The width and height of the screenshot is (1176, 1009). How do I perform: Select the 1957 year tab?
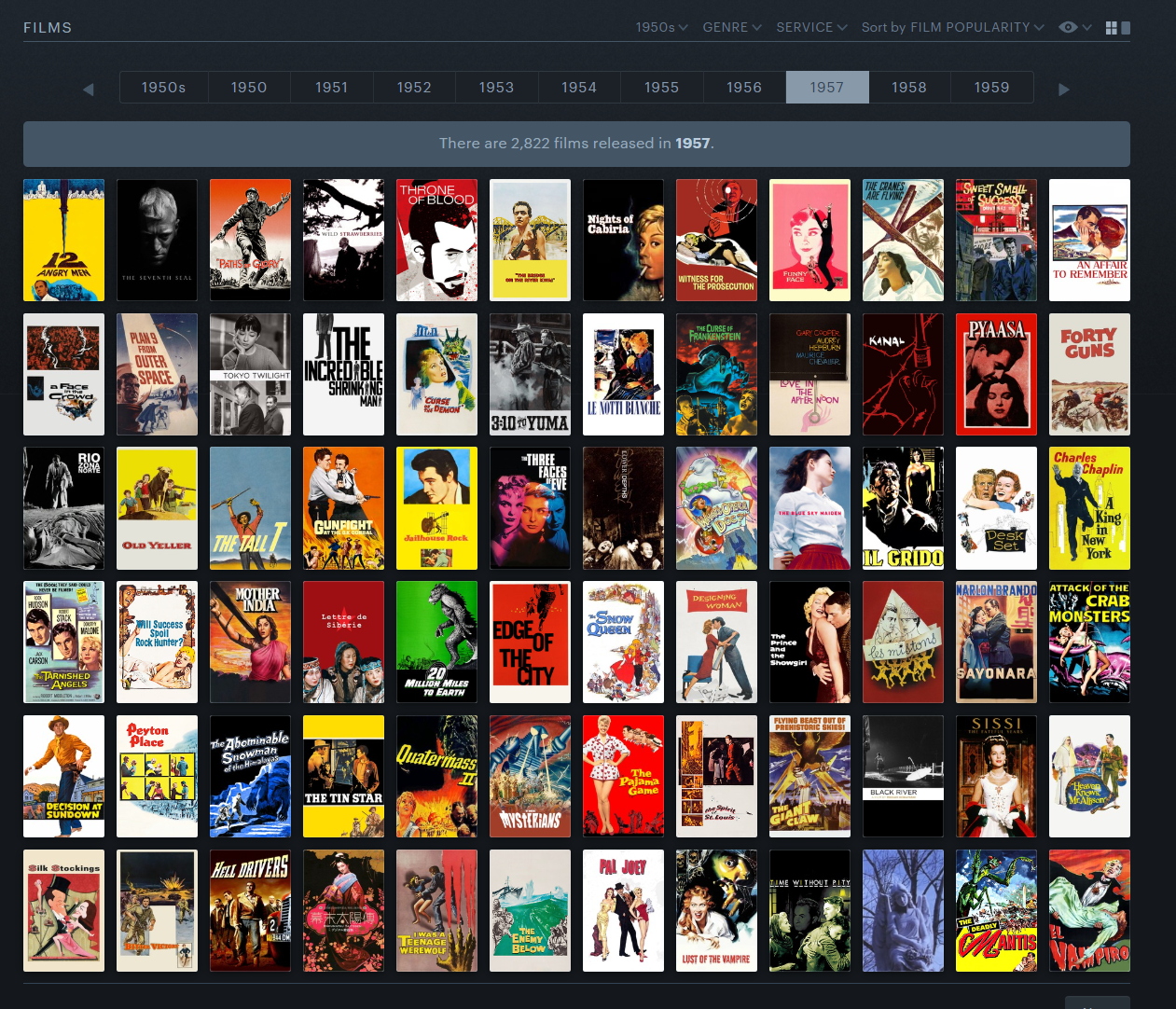pyautogui.click(x=827, y=88)
